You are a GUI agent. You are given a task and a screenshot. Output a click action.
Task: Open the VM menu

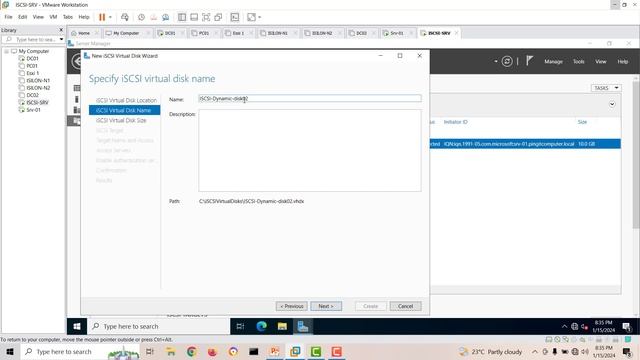[53, 17]
